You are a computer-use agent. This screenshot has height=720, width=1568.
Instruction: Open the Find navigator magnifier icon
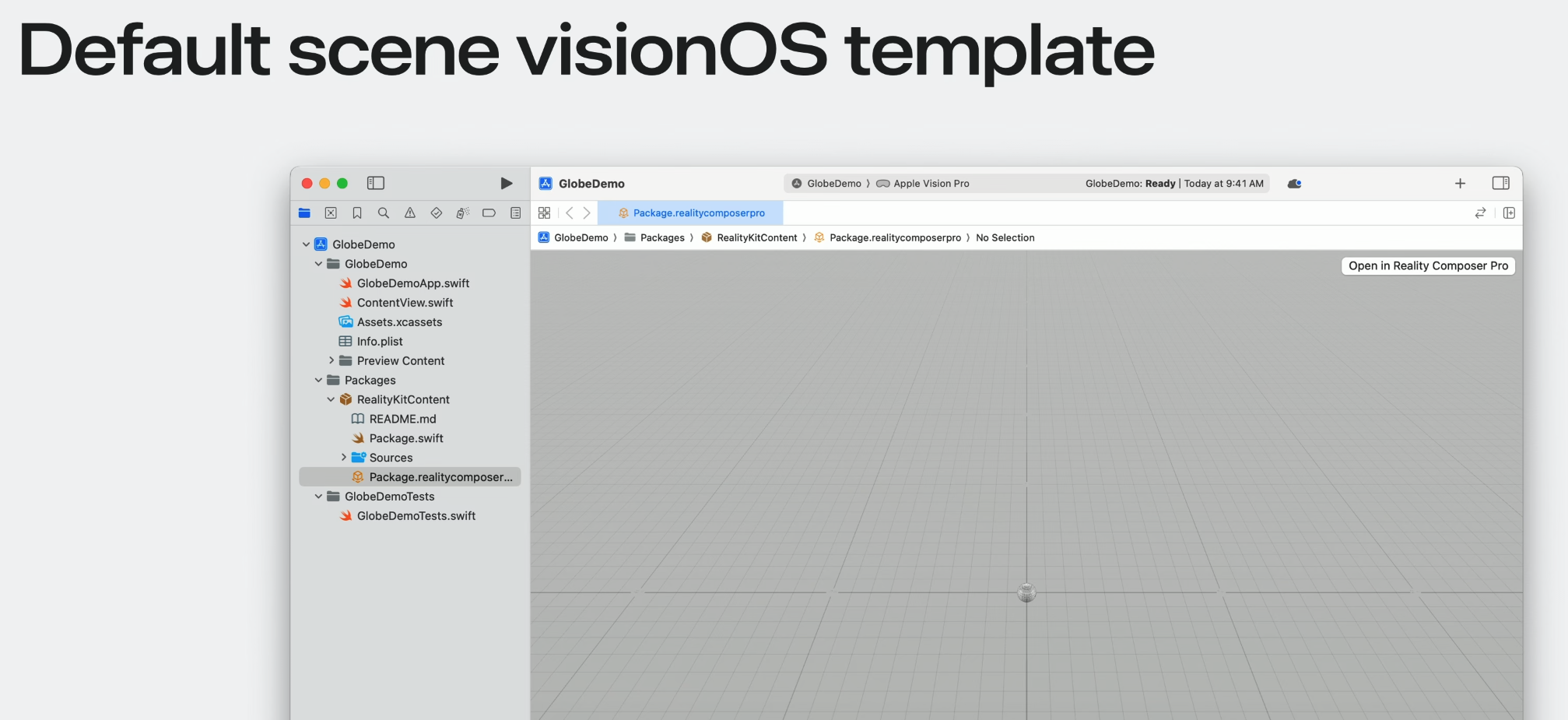click(384, 212)
